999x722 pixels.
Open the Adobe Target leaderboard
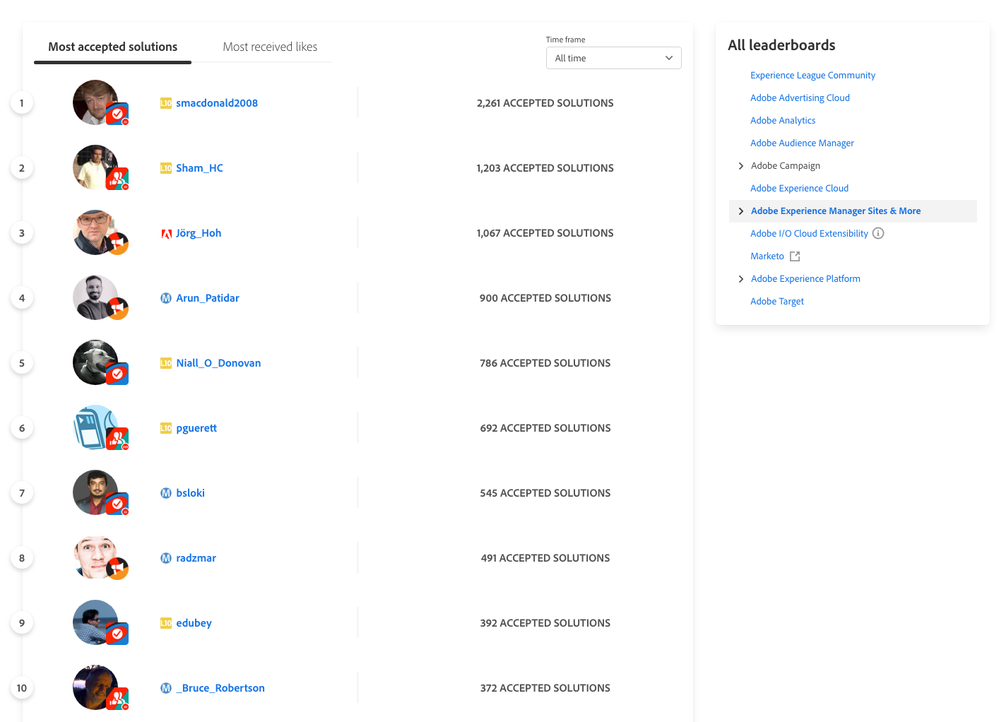[x=777, y=301]
